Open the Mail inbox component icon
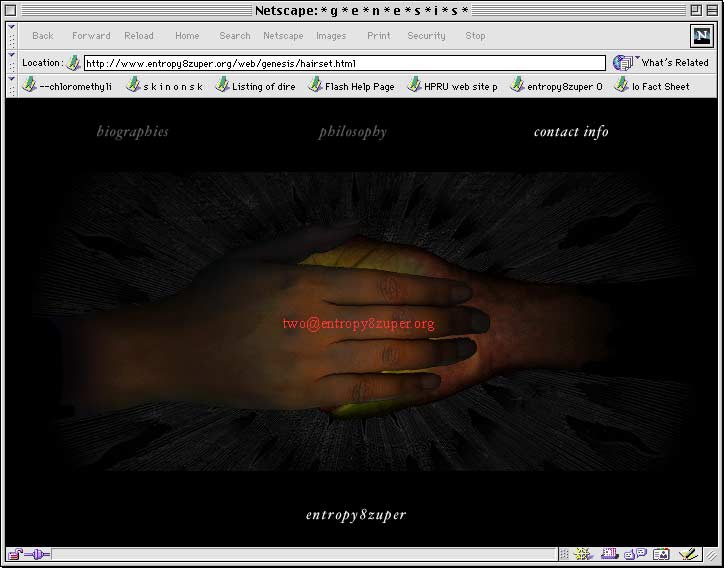 click(609, 554)
